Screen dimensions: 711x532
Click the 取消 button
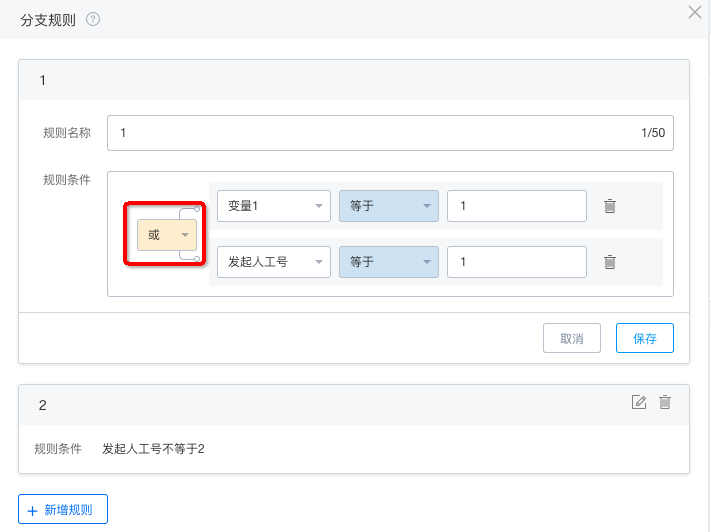coord(572,338)
